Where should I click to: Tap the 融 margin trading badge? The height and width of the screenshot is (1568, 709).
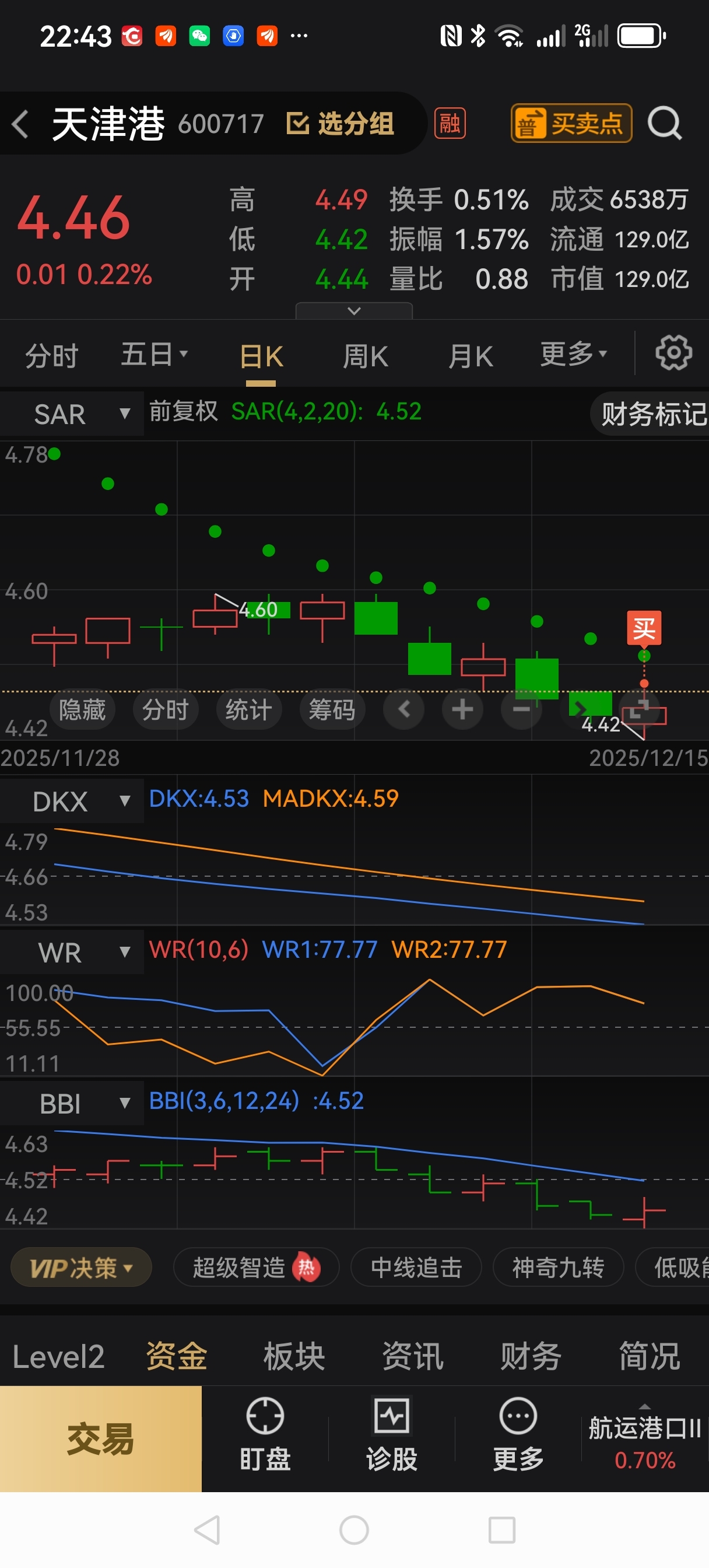coord(450,124)
